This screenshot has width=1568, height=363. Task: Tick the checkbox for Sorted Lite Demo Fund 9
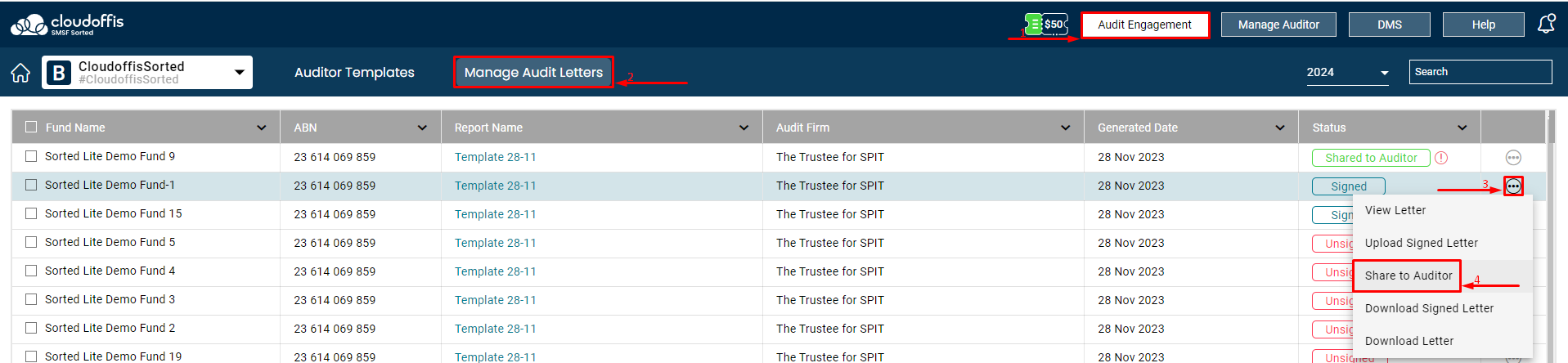tap(31, 156)
